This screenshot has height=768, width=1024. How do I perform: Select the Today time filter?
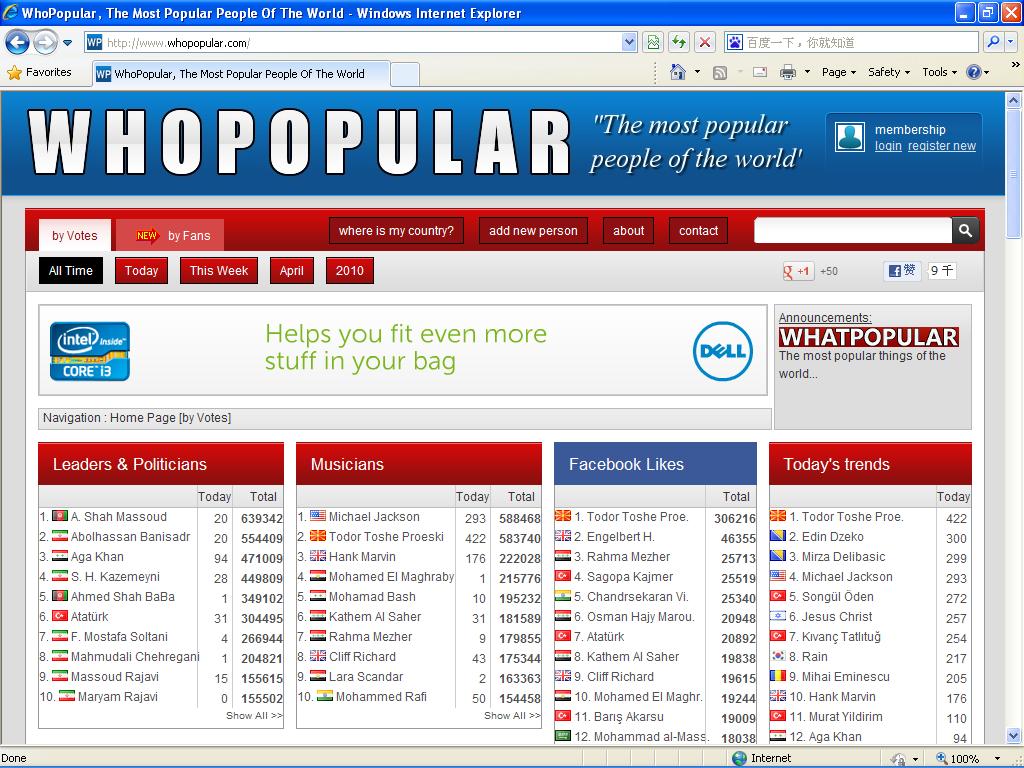coord(141,271)
